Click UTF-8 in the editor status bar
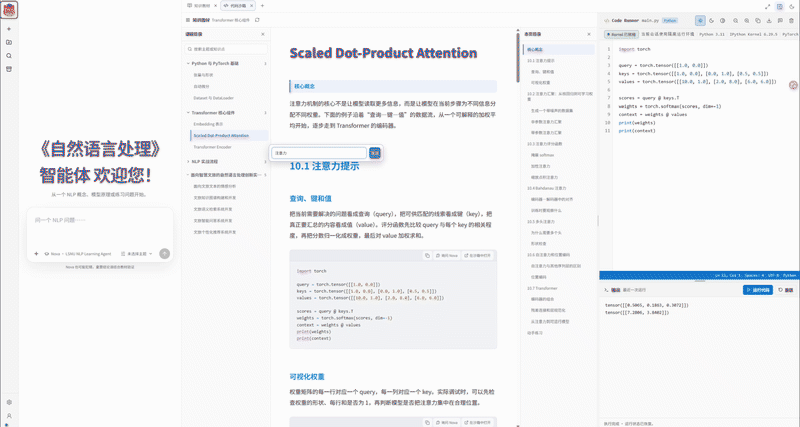This screenshot has width=800, height=427. click(x=773, y=275)
